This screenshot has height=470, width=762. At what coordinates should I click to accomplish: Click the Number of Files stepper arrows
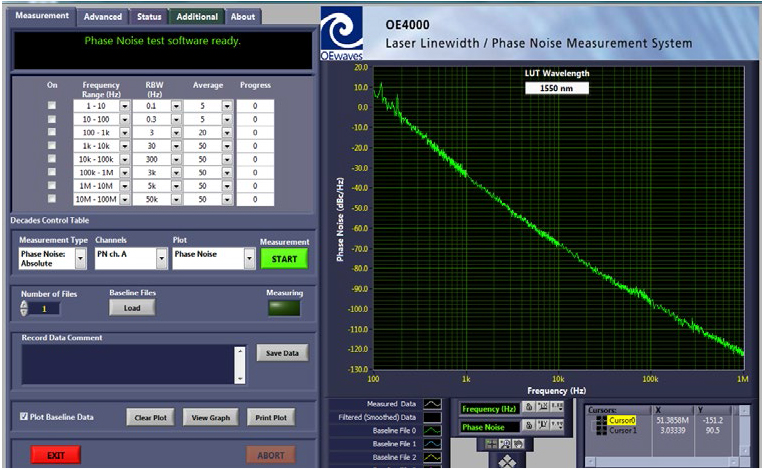(x=24, y=308)
